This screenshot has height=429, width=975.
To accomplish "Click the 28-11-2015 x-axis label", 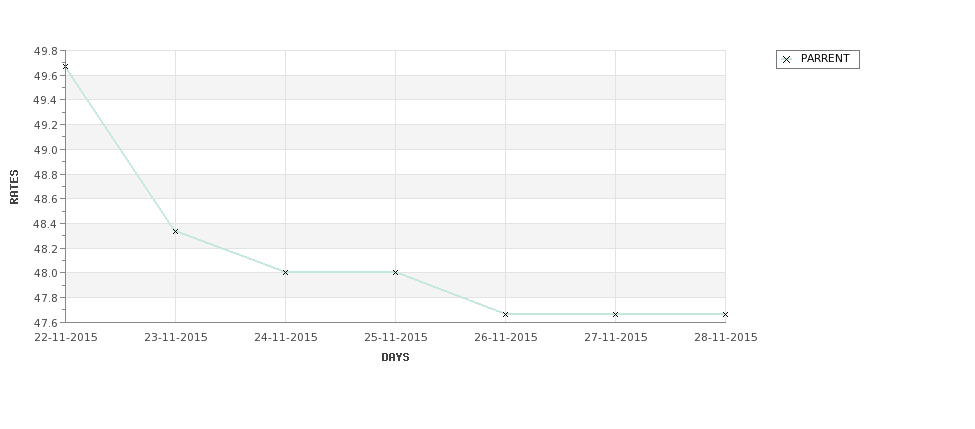I will click(726, 337).
